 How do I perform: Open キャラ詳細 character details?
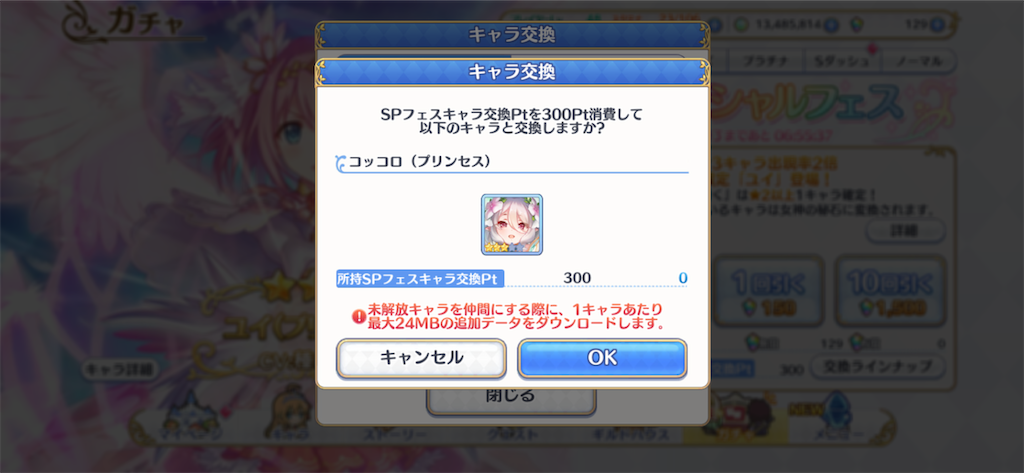tap(120, 369)
